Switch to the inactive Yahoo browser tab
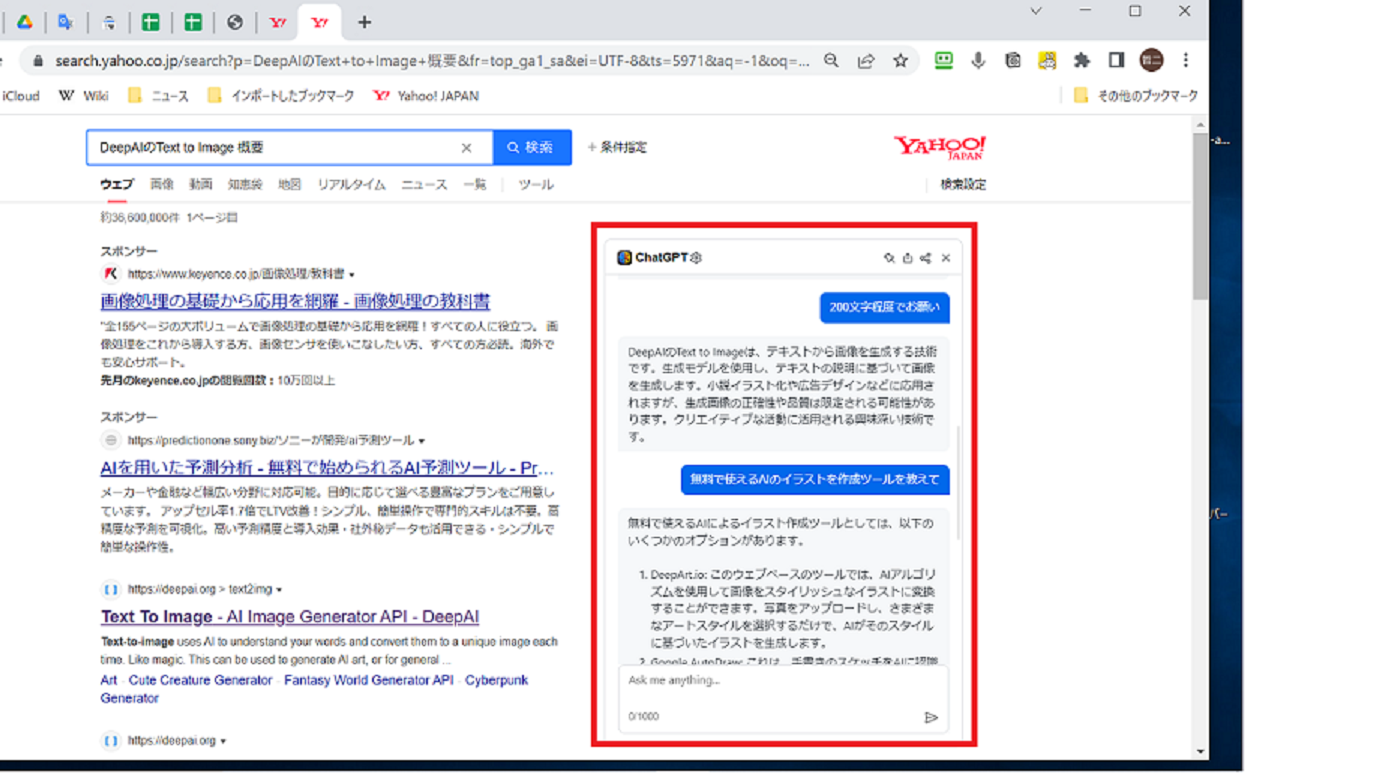Viewport: 1383px width, 778px height. 277,22
